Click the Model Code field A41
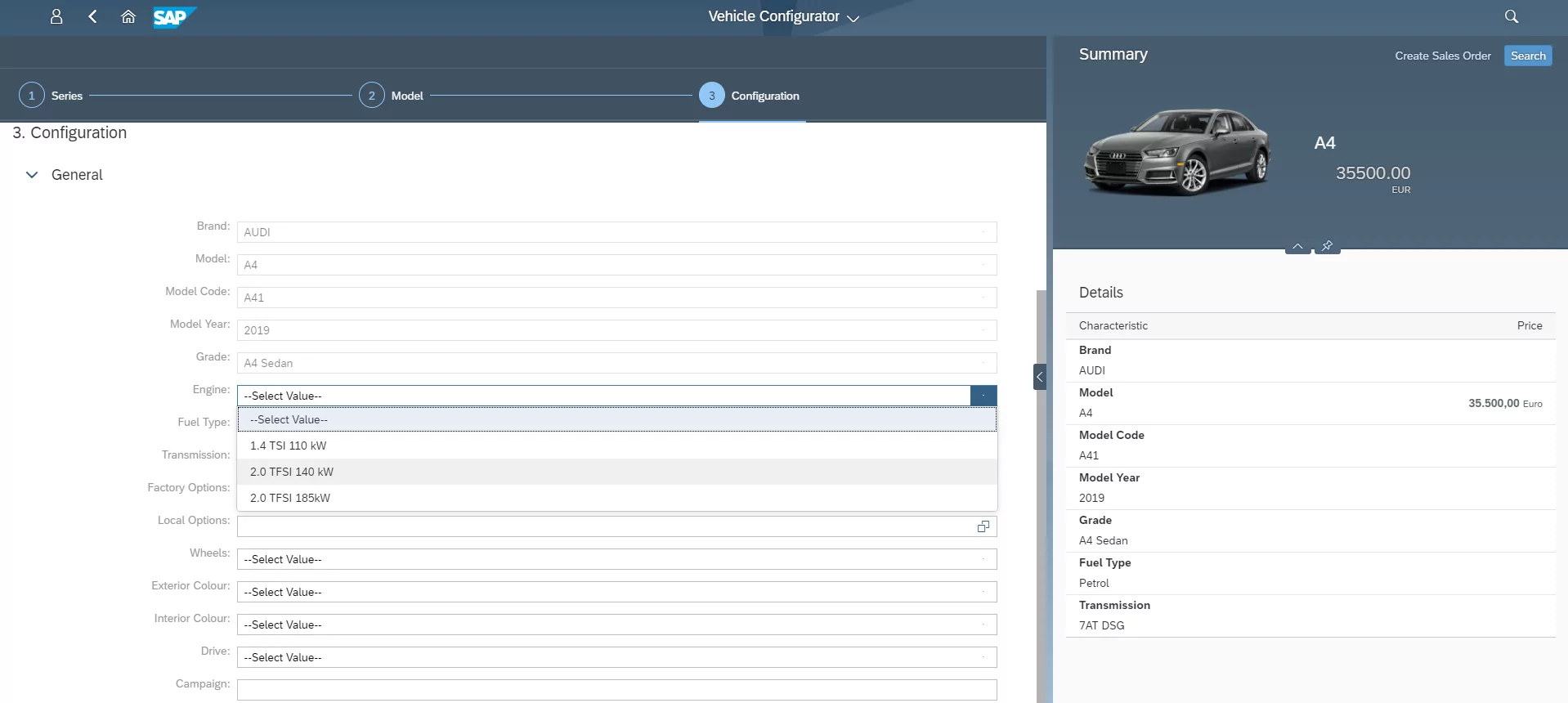1568x703 pixels. (x=617, y=298)
